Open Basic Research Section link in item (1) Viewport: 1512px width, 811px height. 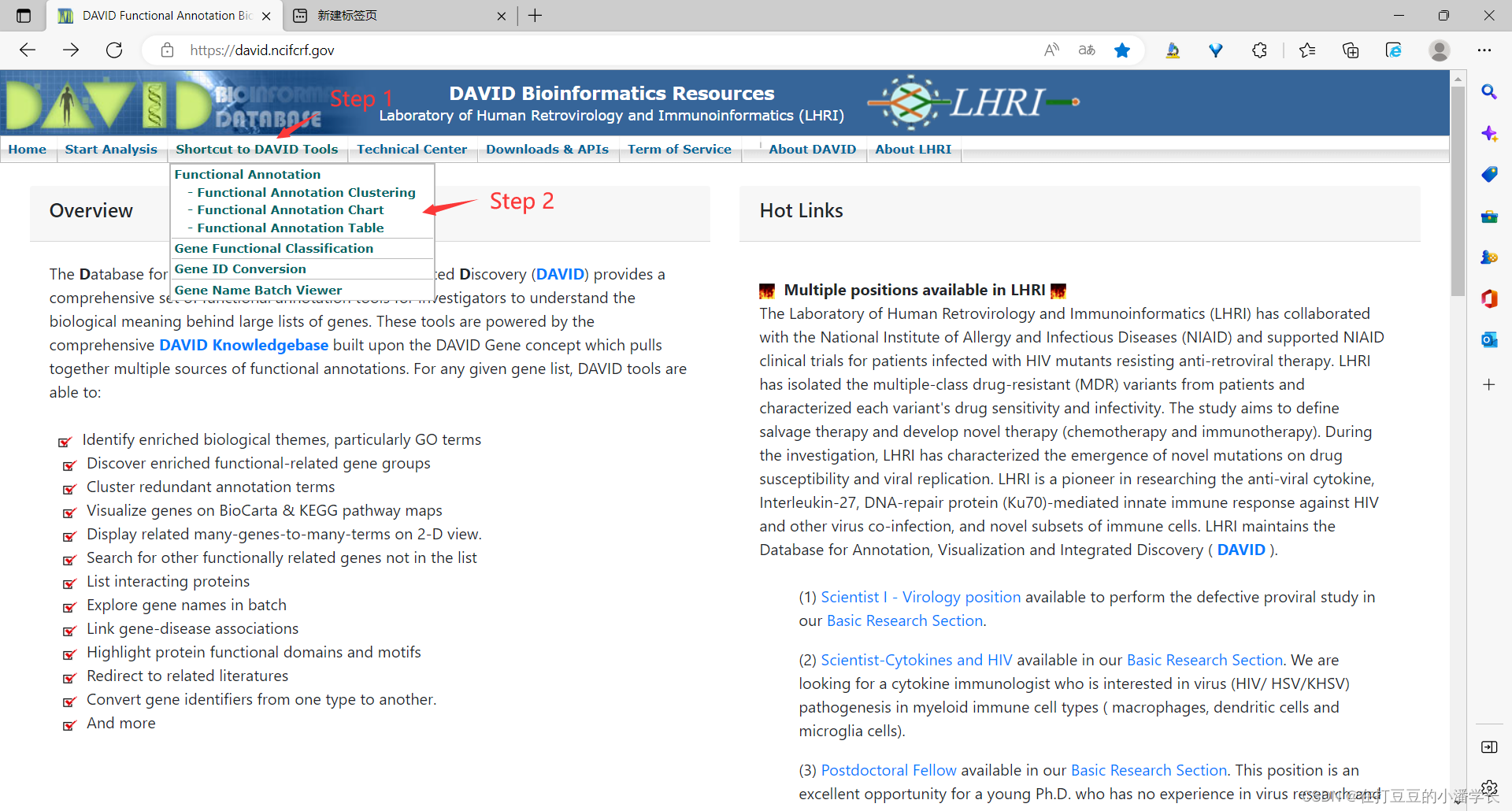tap(905, 620)
